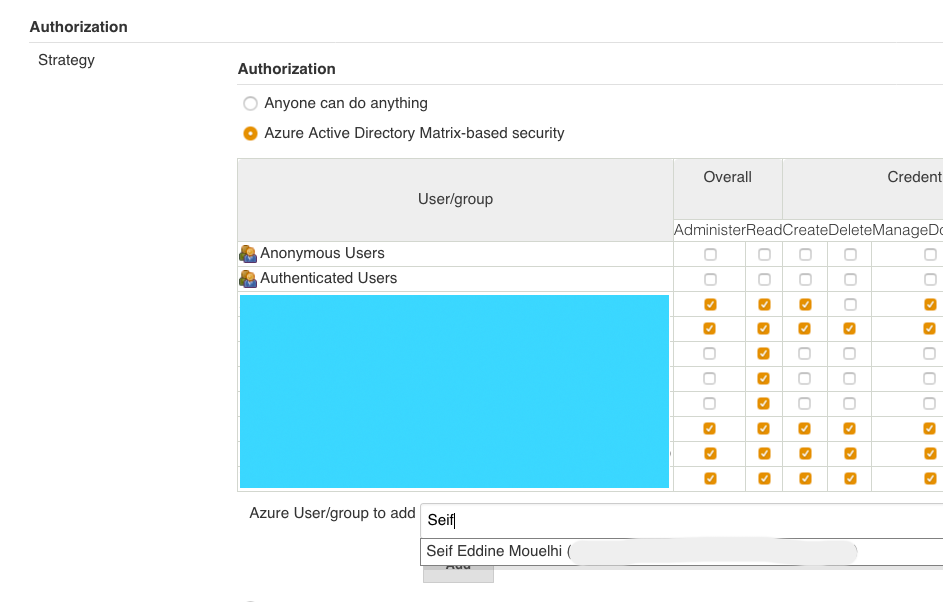Check Create permission for Authenticated Users
This screenshot has width=943, height=602.
click(804, 278)
